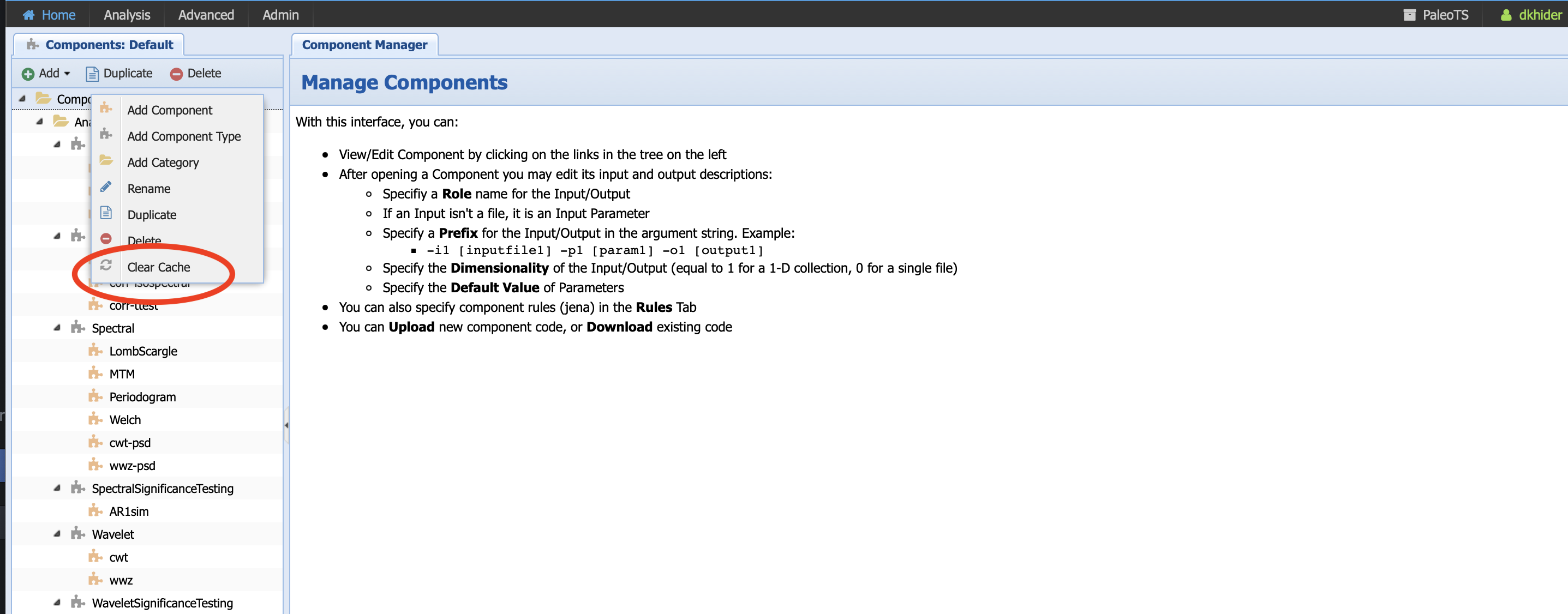Screen dimensions: 1568x614
Task: Click the Component Manager tab
Action: click(x=365, y=44)
